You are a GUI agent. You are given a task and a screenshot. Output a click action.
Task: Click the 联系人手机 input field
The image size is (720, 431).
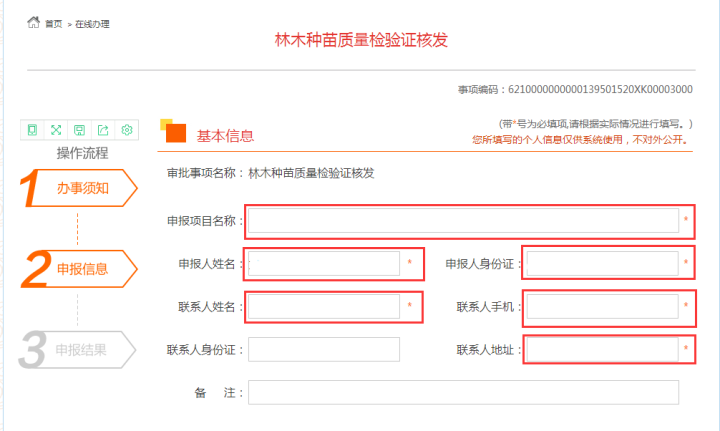coord(602,306)
